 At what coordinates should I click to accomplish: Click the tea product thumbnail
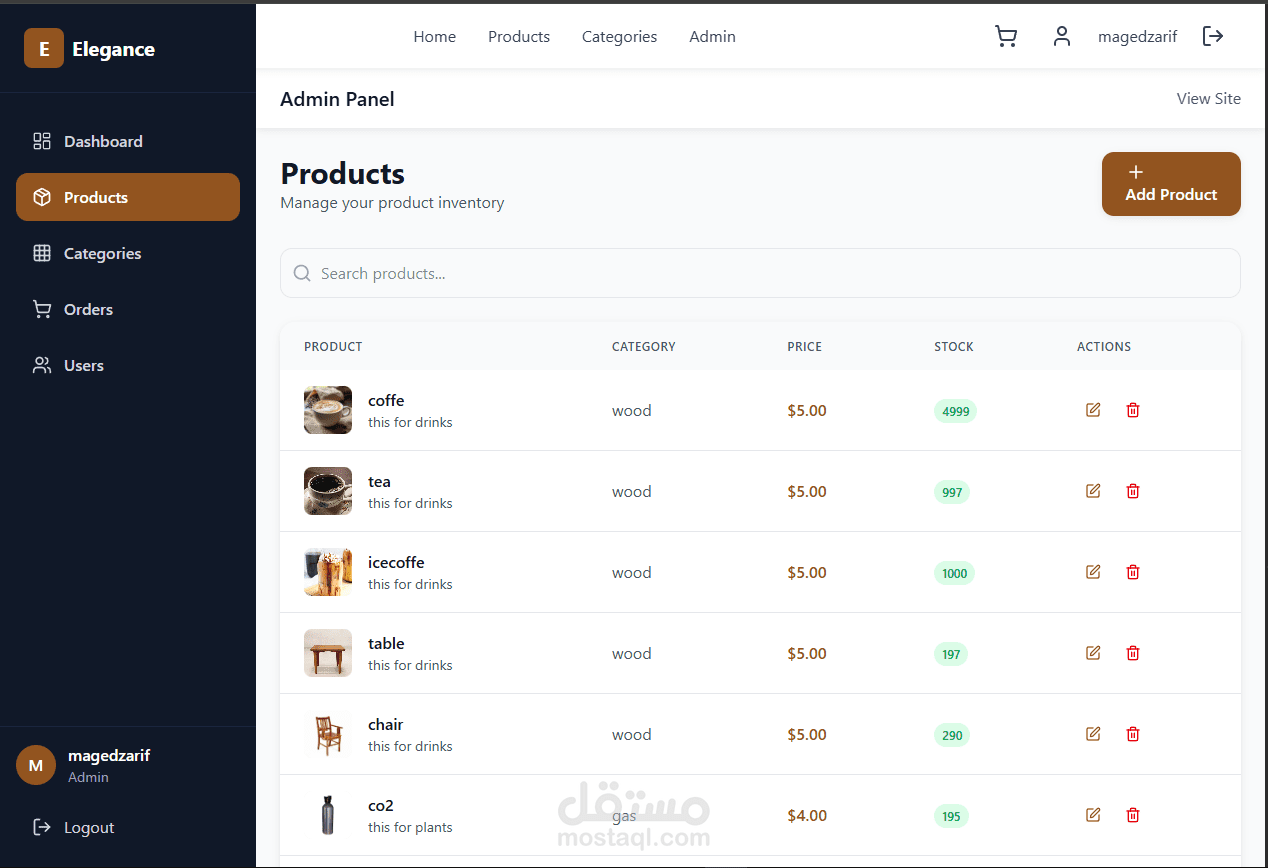pyautogui.click(x=328, y=491)
